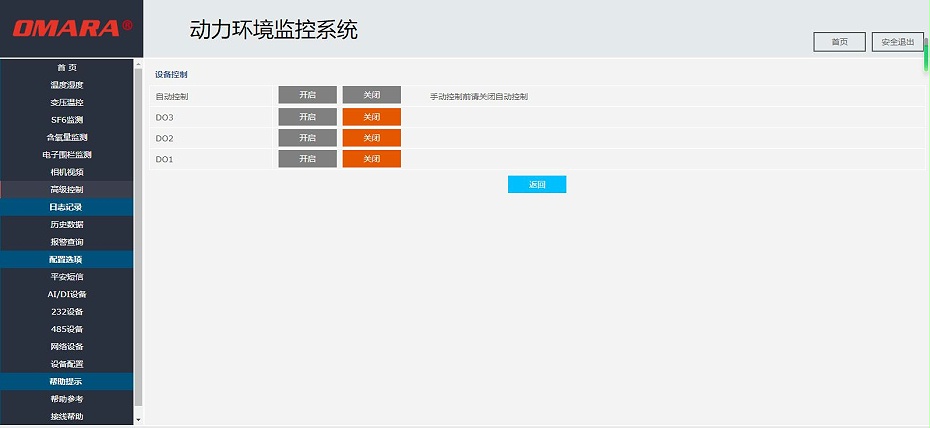Open 485设备 configuration page
The image size is (930, 428).
click(x=66, y=329)
